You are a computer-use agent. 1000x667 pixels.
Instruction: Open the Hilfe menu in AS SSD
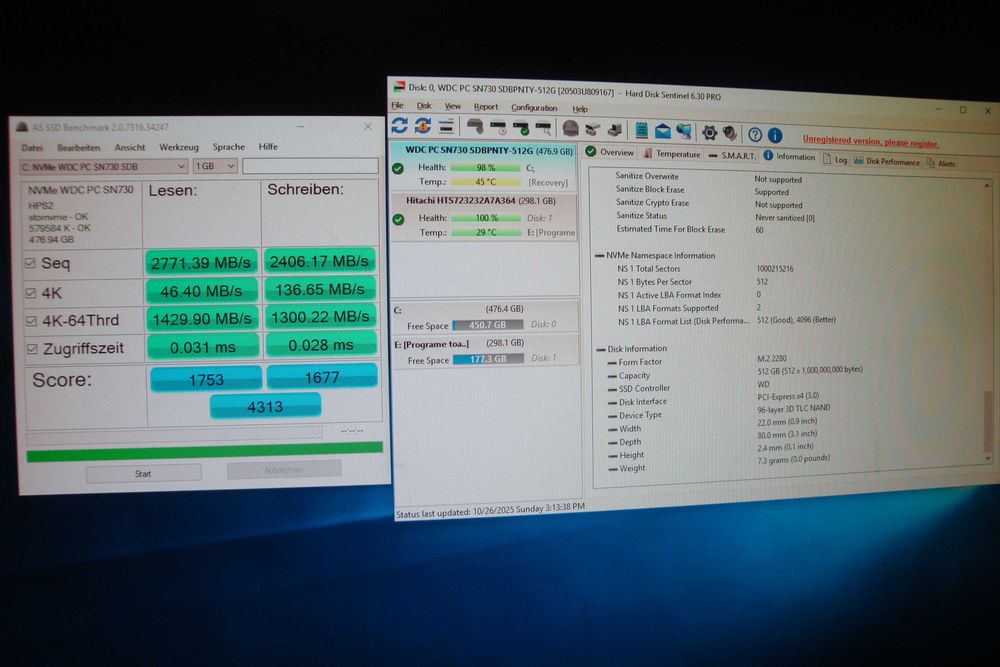268,146
